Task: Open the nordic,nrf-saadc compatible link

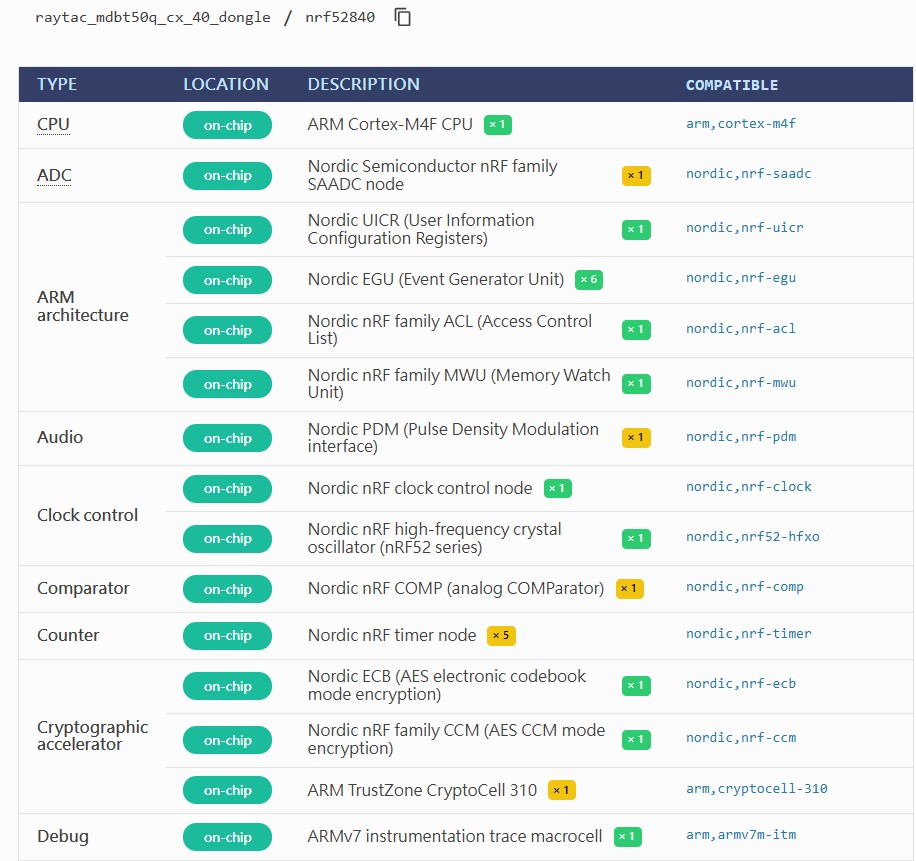Action: click(x=748, y=174)
